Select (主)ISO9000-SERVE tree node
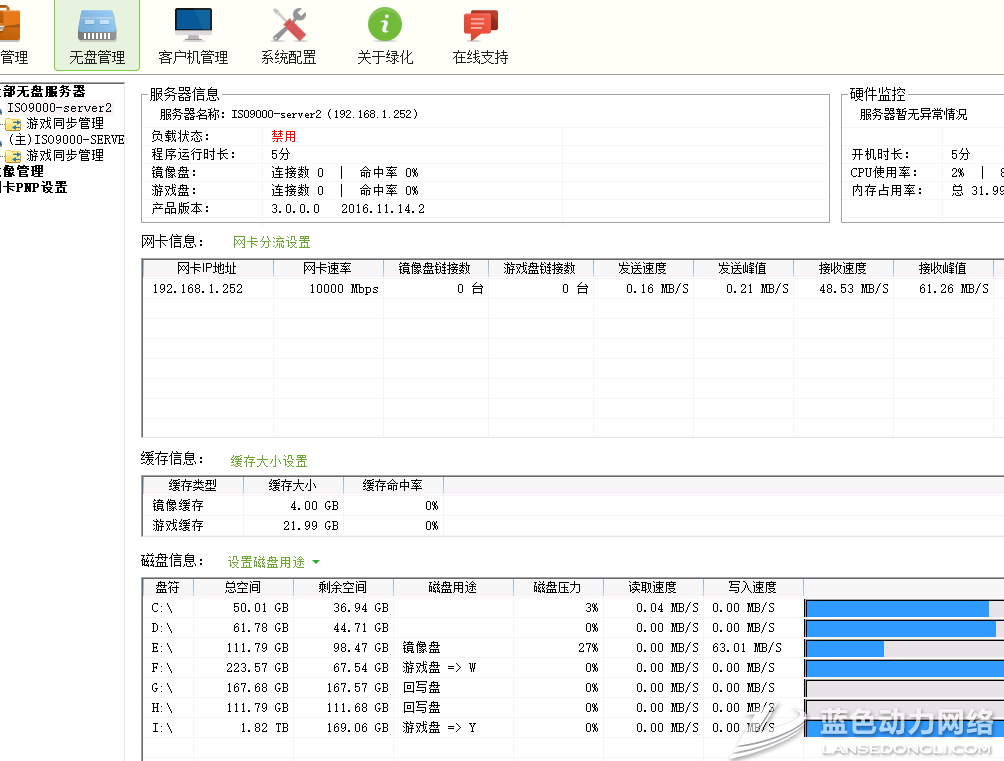Viewport: 1004px width, 761px height. point(66,140)
